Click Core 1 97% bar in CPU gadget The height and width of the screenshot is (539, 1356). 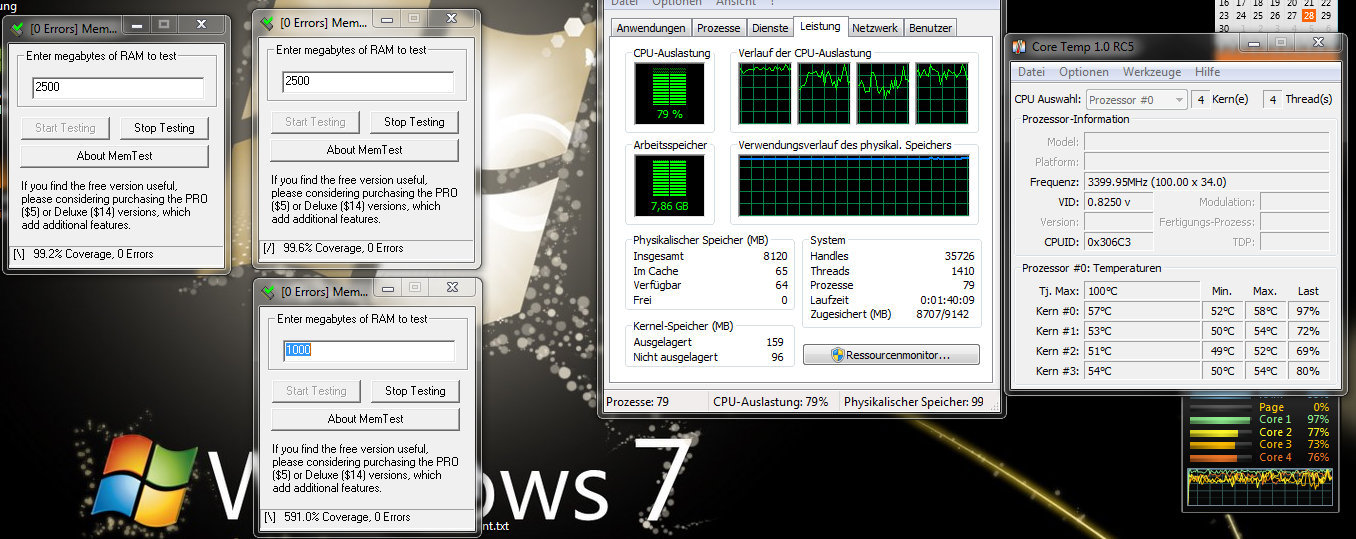(1220, 420)
